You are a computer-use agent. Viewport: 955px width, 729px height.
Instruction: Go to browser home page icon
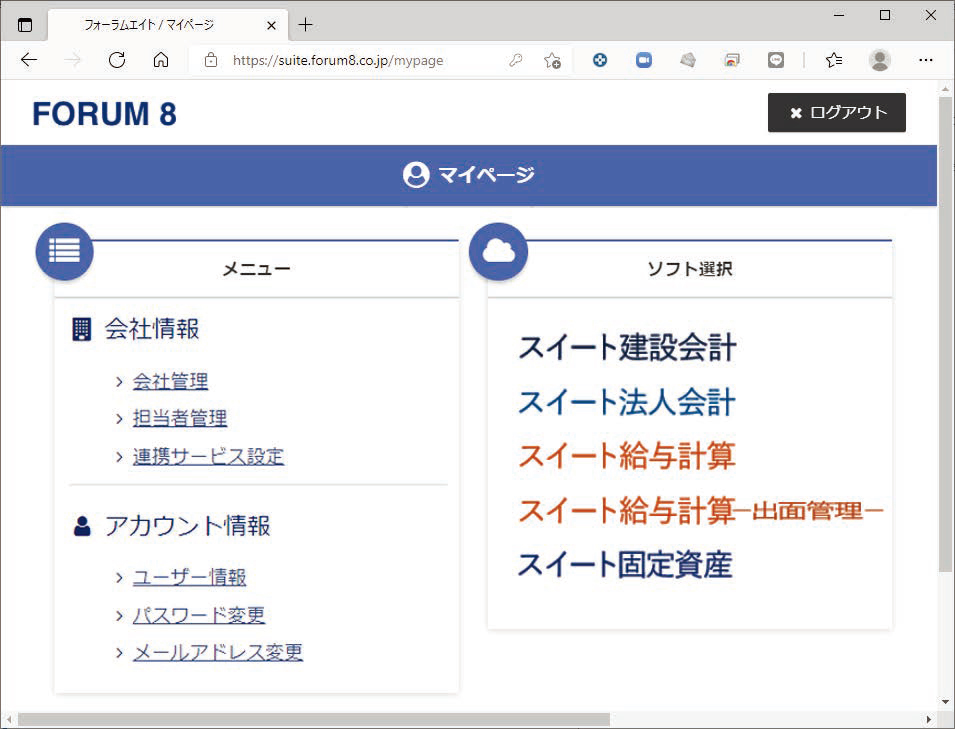161,60
